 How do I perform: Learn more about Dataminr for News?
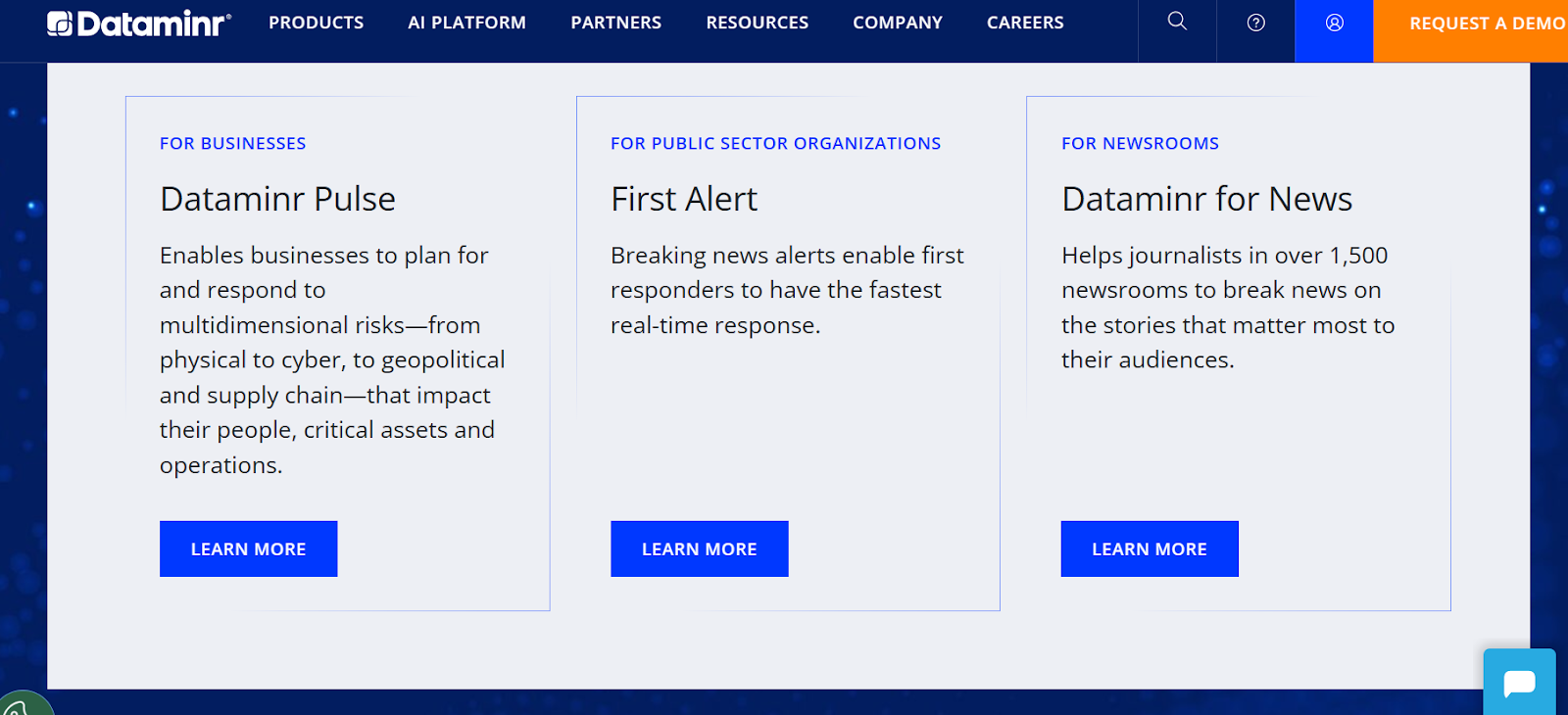[1150, 548]
